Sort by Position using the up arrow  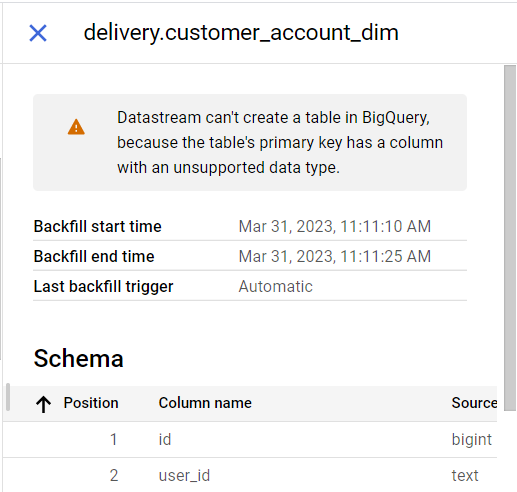point(43,404)
